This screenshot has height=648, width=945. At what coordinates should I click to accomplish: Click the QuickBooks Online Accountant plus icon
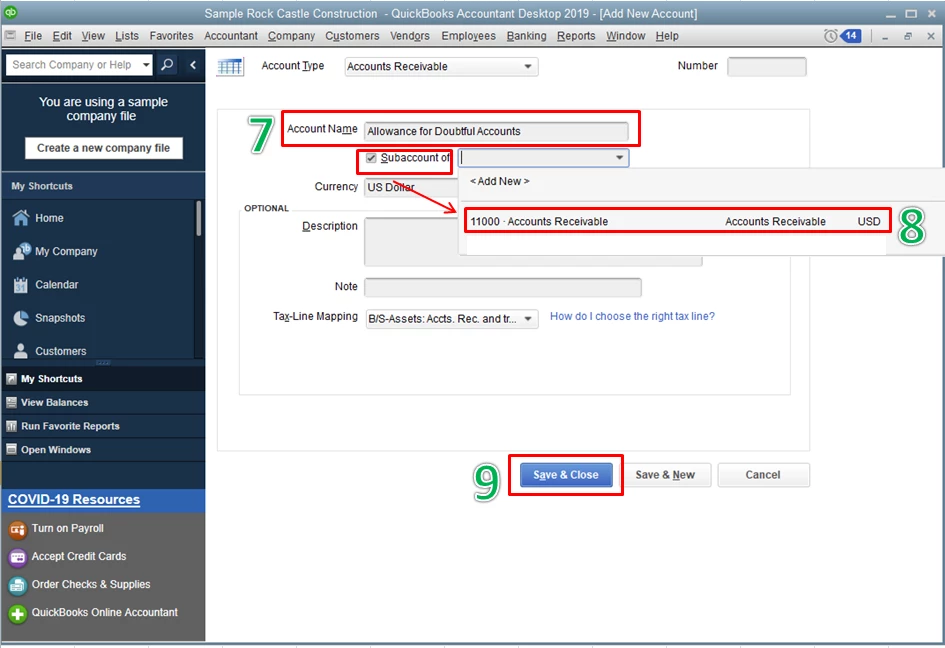[17, 614]
